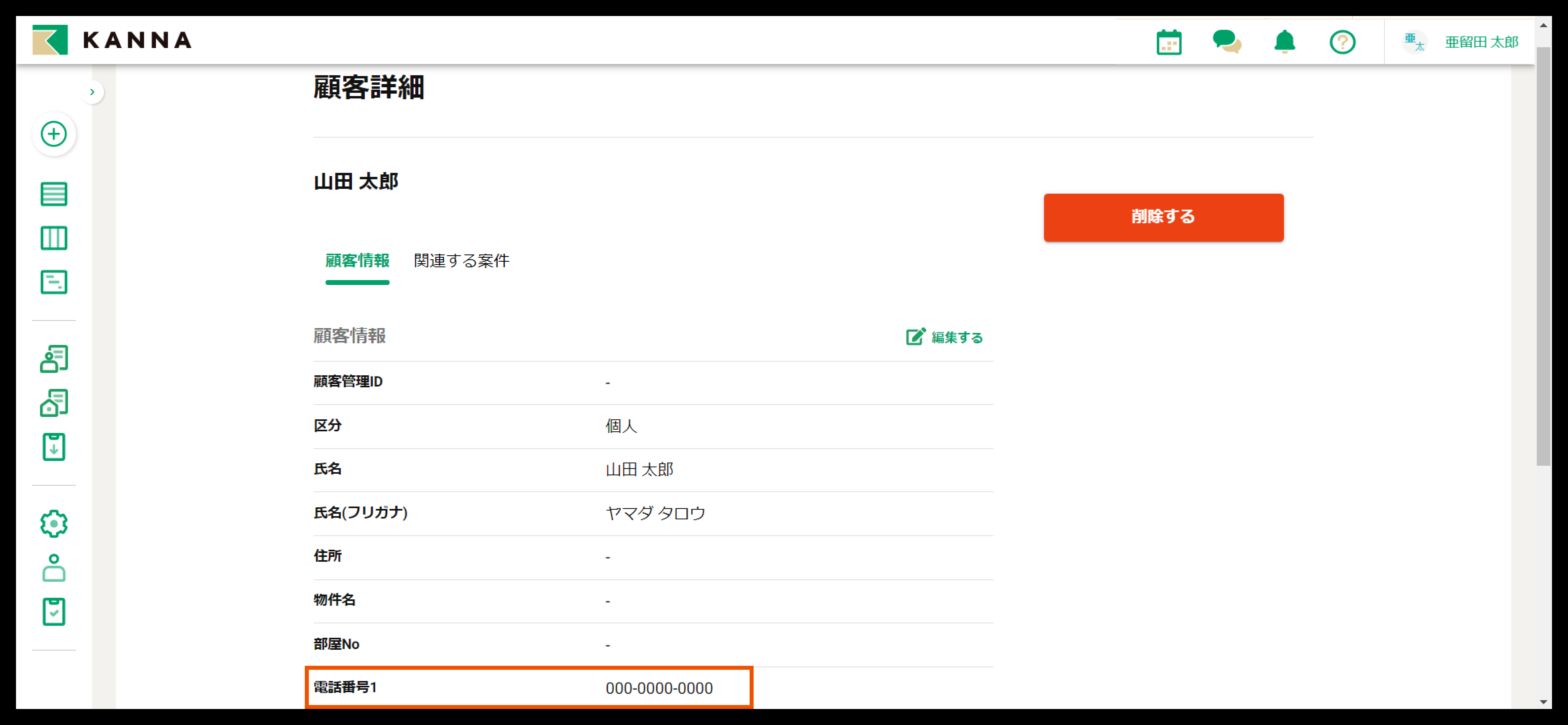Image resolution: width=1568 pixels, height=725 pixels.
Task: Open the customer management sidebar icon
Action: click(x=54, y=359)
